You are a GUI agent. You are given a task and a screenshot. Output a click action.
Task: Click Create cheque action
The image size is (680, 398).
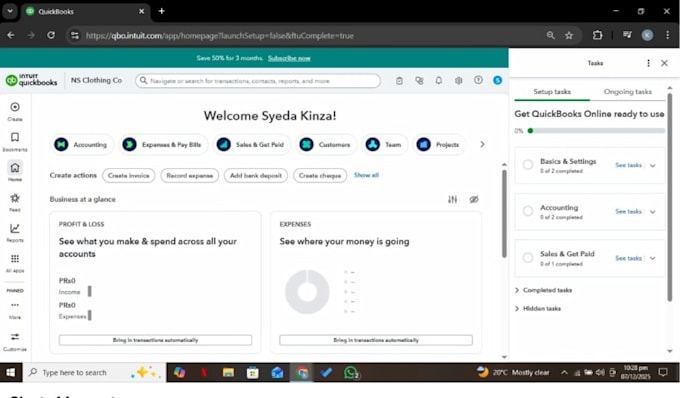(x=320, y=176)
